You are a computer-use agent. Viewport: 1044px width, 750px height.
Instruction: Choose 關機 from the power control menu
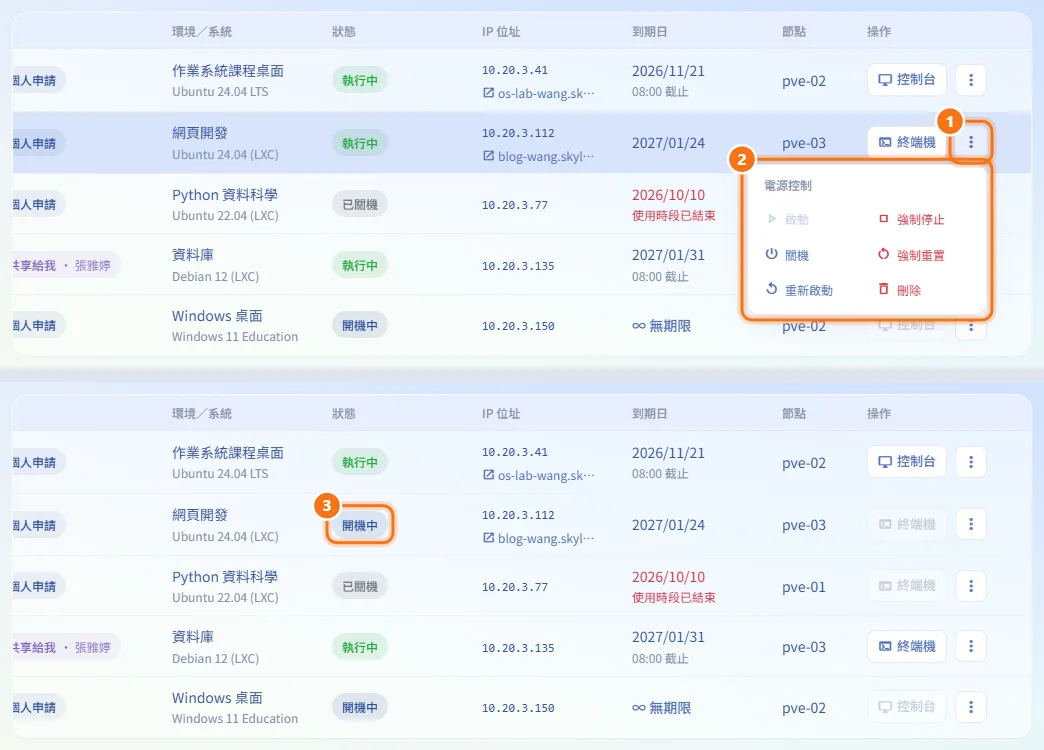tap(787, 255)
